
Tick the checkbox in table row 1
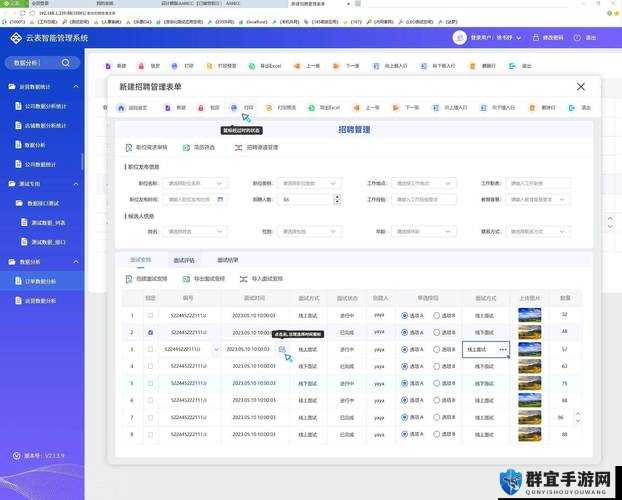[x=150, y=315]
